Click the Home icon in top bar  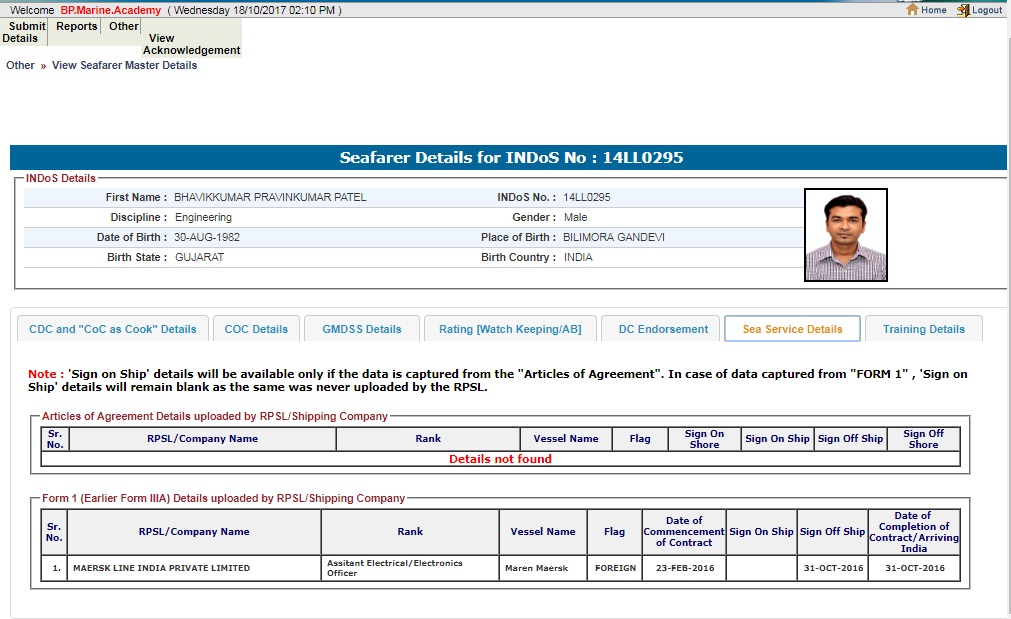click(912, 10)
